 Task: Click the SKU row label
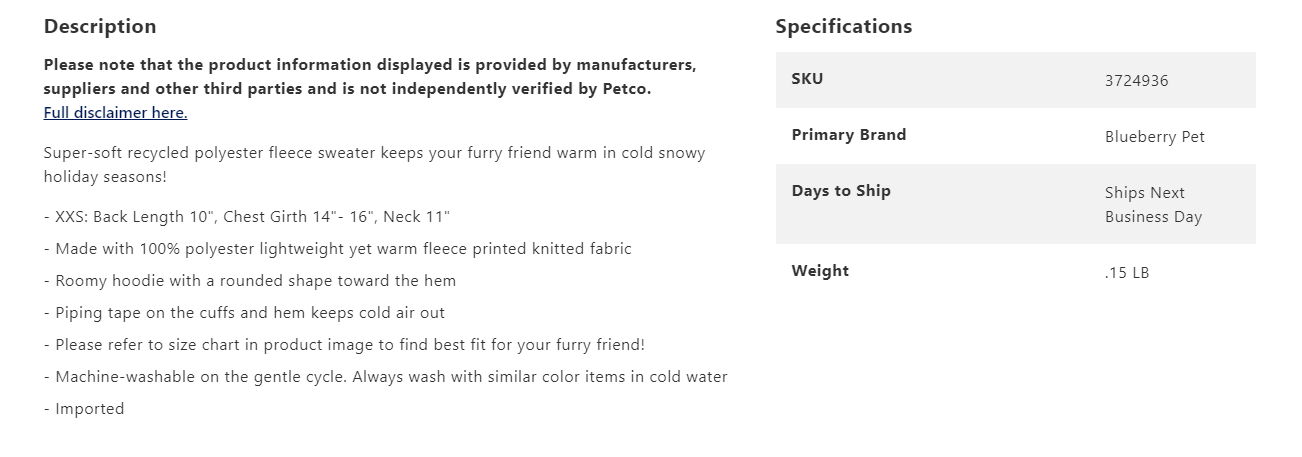click(807, 79)
